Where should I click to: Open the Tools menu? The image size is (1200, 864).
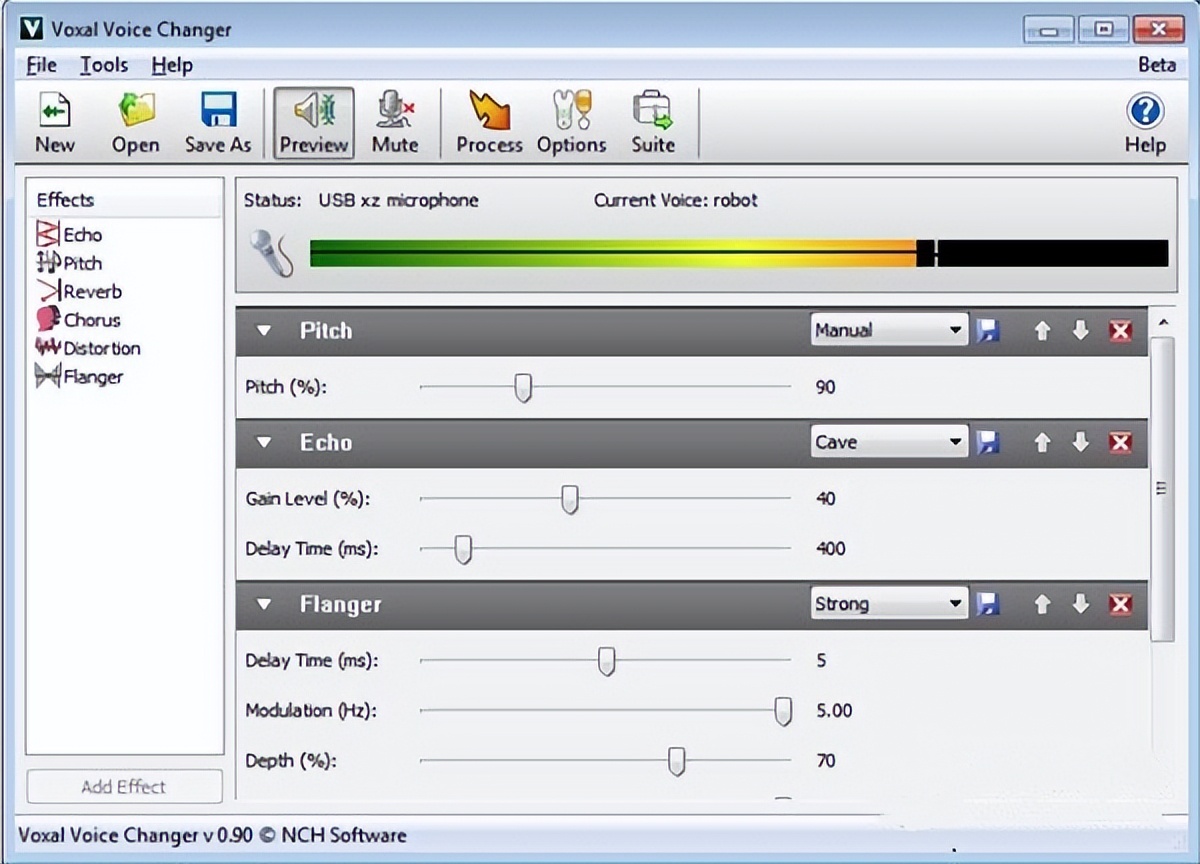click(x=103, y=65)
